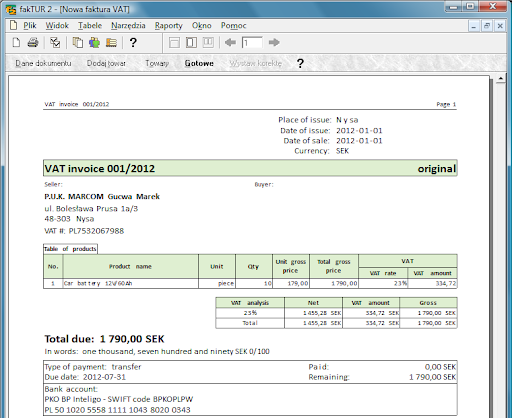Select single page layout icon

(x=174, y=43)
